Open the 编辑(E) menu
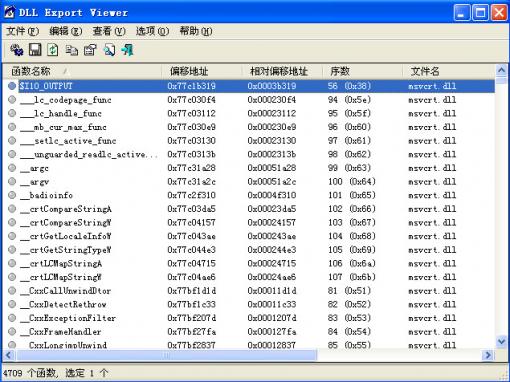 tap(65, 31)
